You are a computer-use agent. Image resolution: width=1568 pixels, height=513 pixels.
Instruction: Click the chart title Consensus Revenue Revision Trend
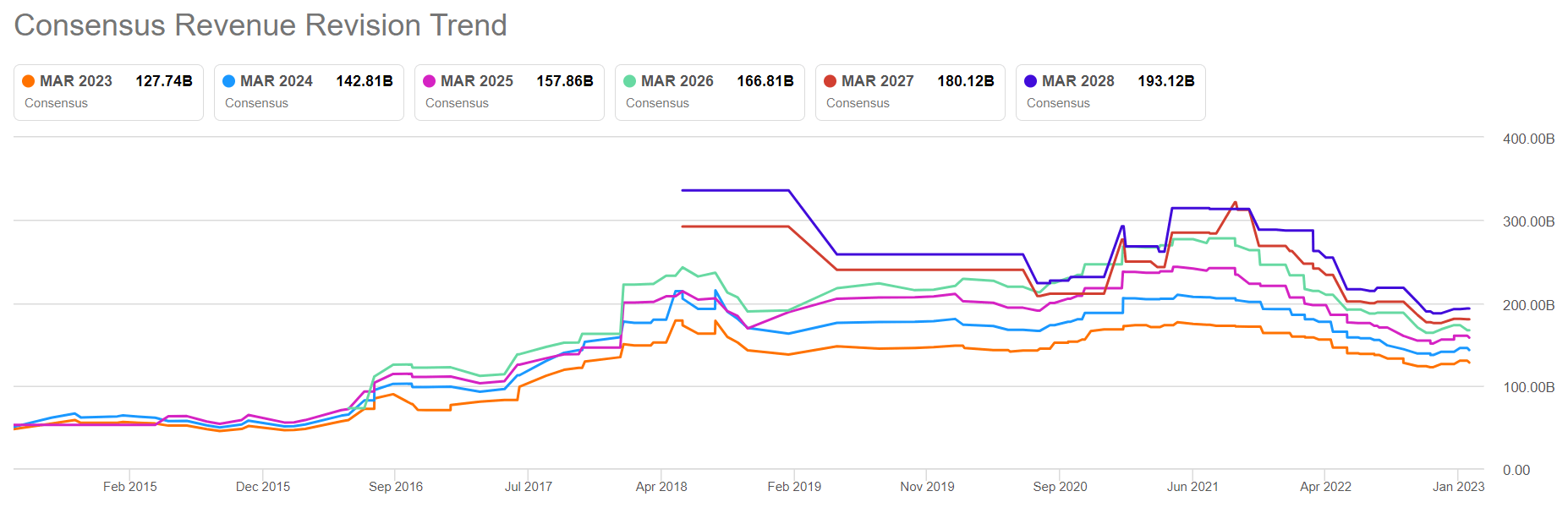[260, 25]
